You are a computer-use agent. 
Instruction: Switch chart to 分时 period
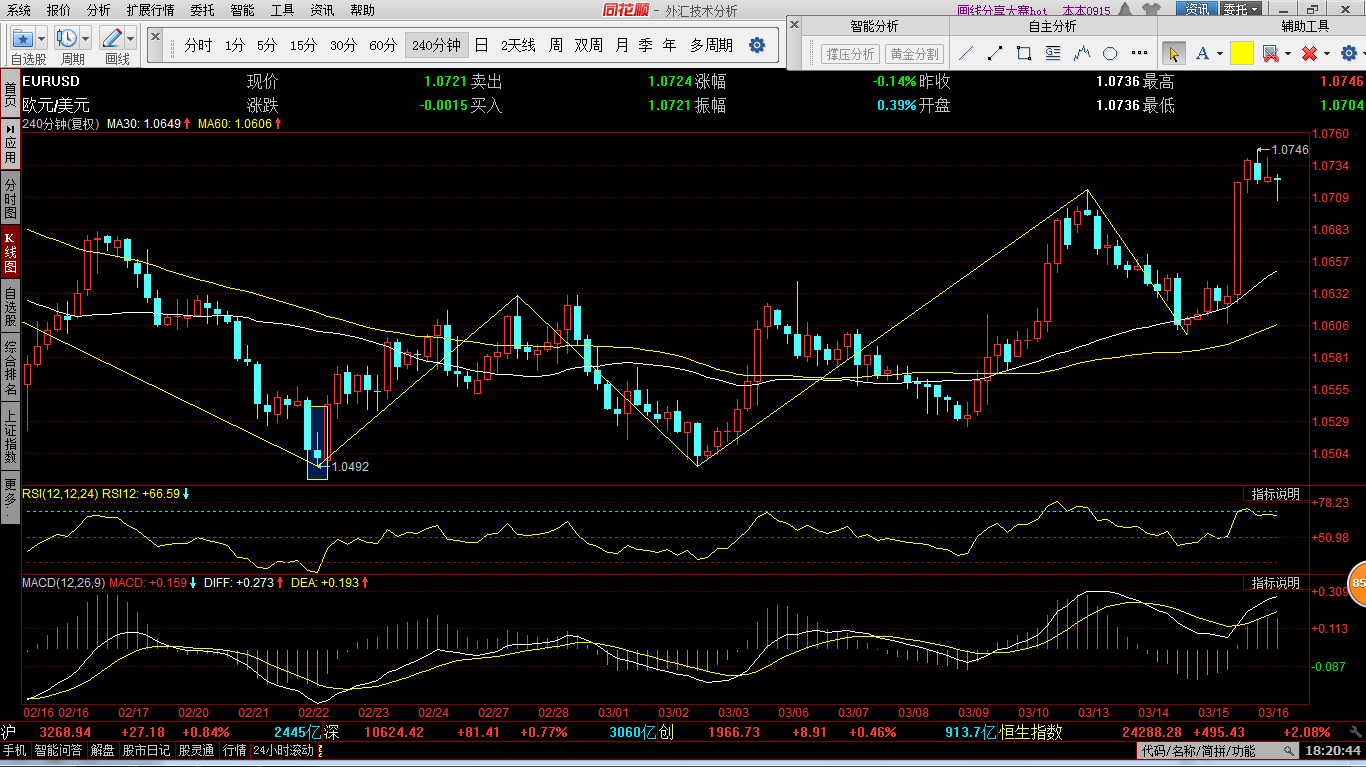(198, 45)
